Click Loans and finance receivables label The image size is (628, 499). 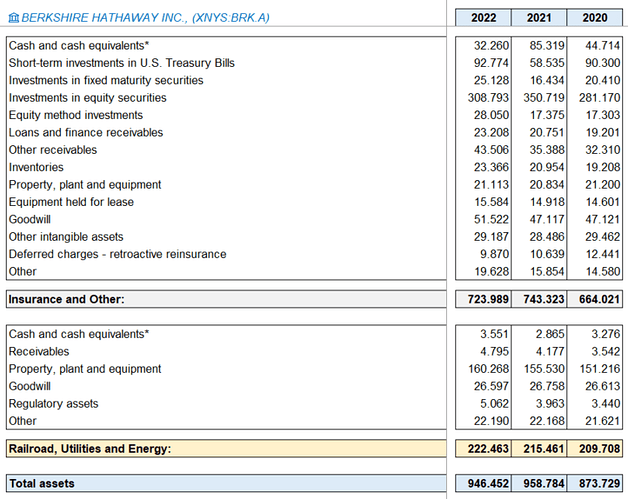(86, 133)
